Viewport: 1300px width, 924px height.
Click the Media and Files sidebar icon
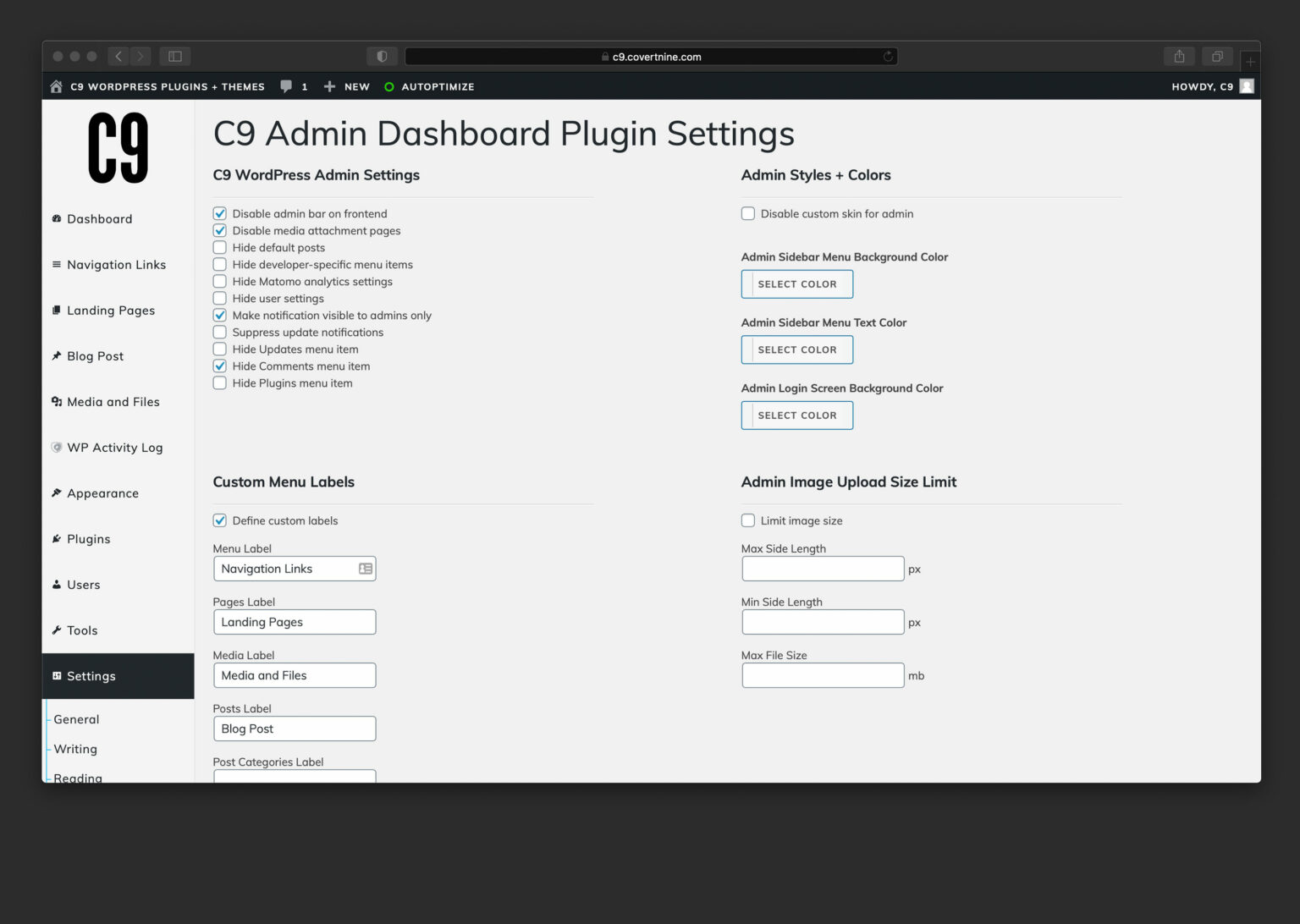click(56, 402)
